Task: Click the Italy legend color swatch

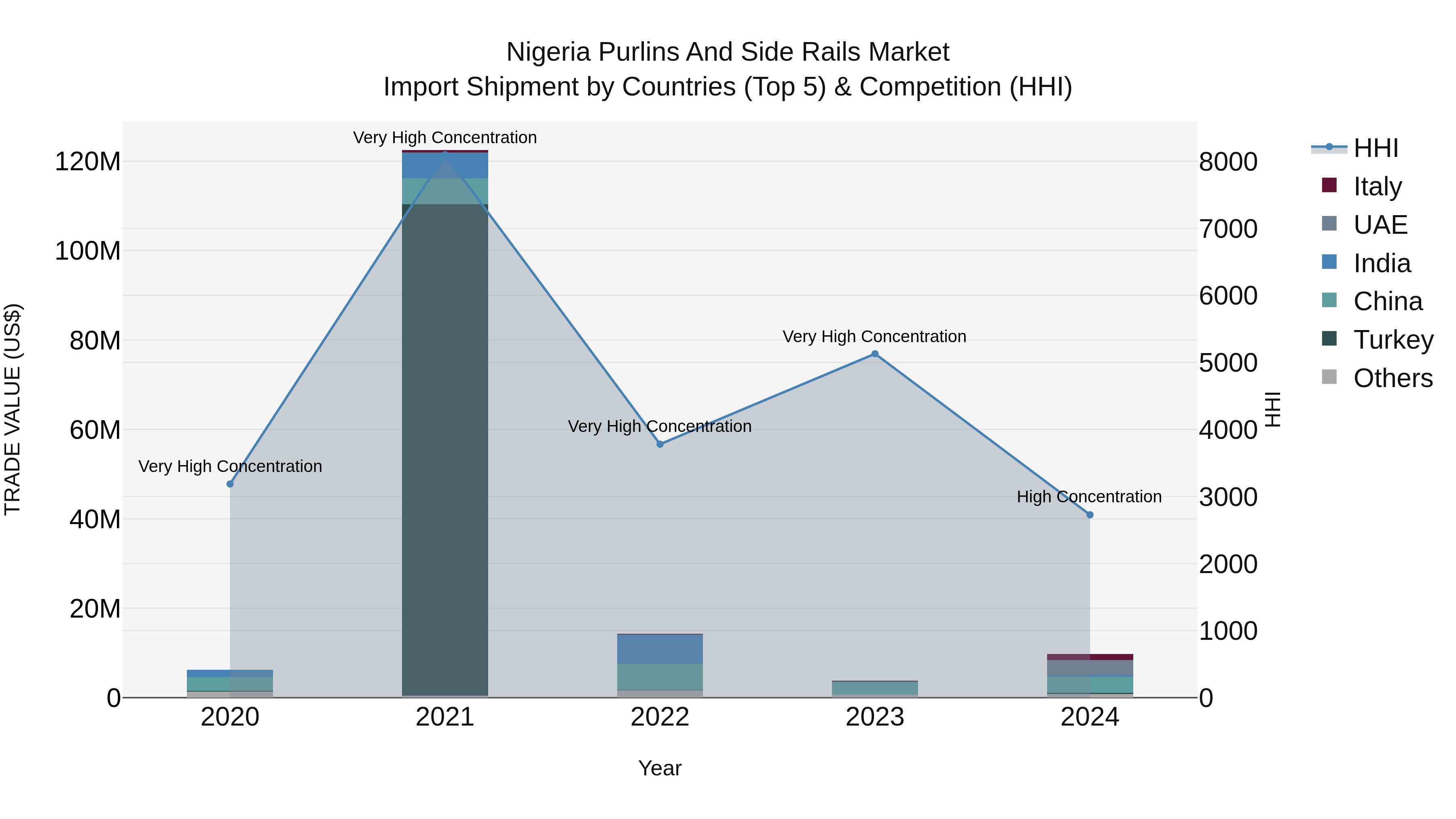Action: (1329, 185)
